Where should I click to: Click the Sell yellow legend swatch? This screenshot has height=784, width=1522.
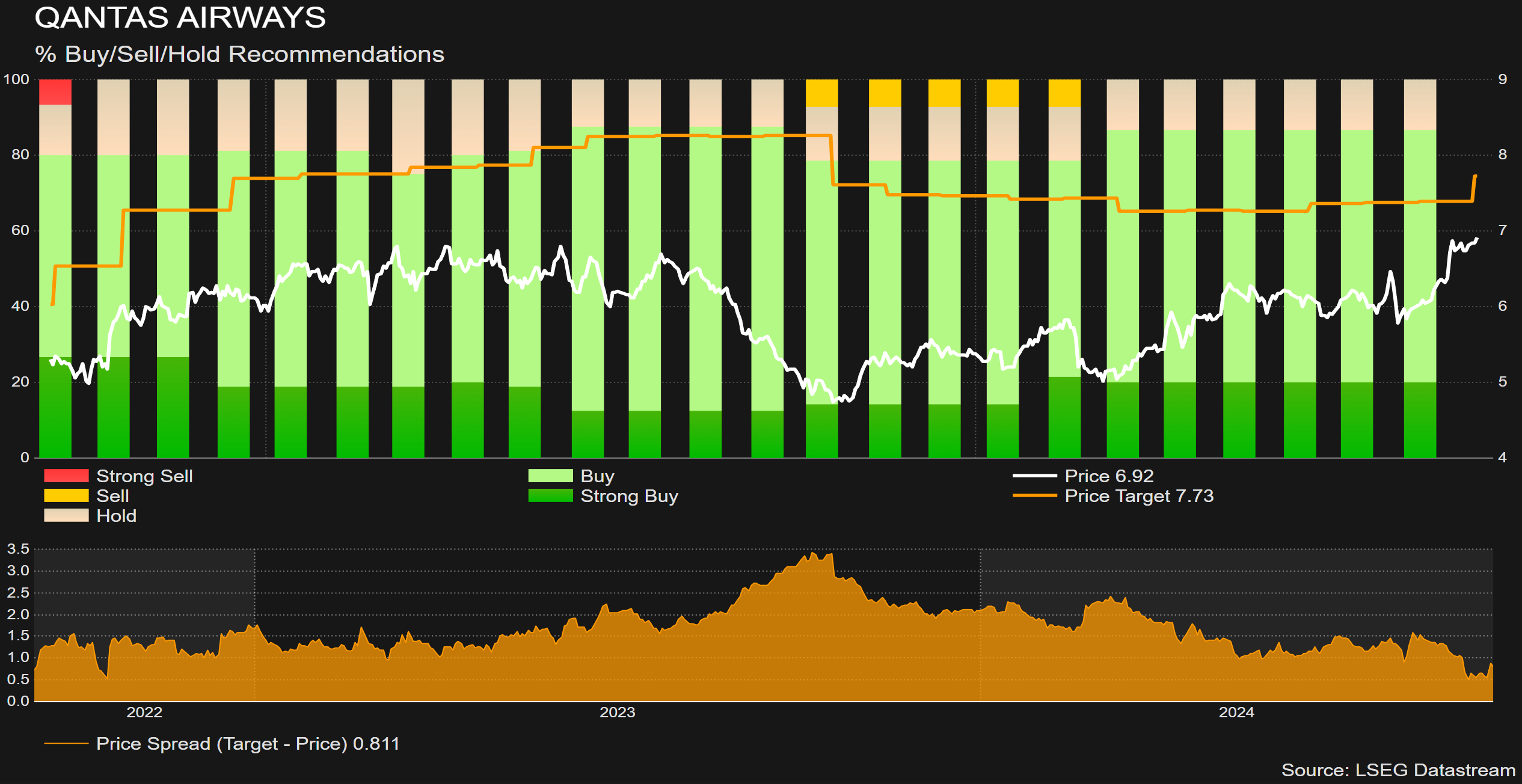coord(66,495)
